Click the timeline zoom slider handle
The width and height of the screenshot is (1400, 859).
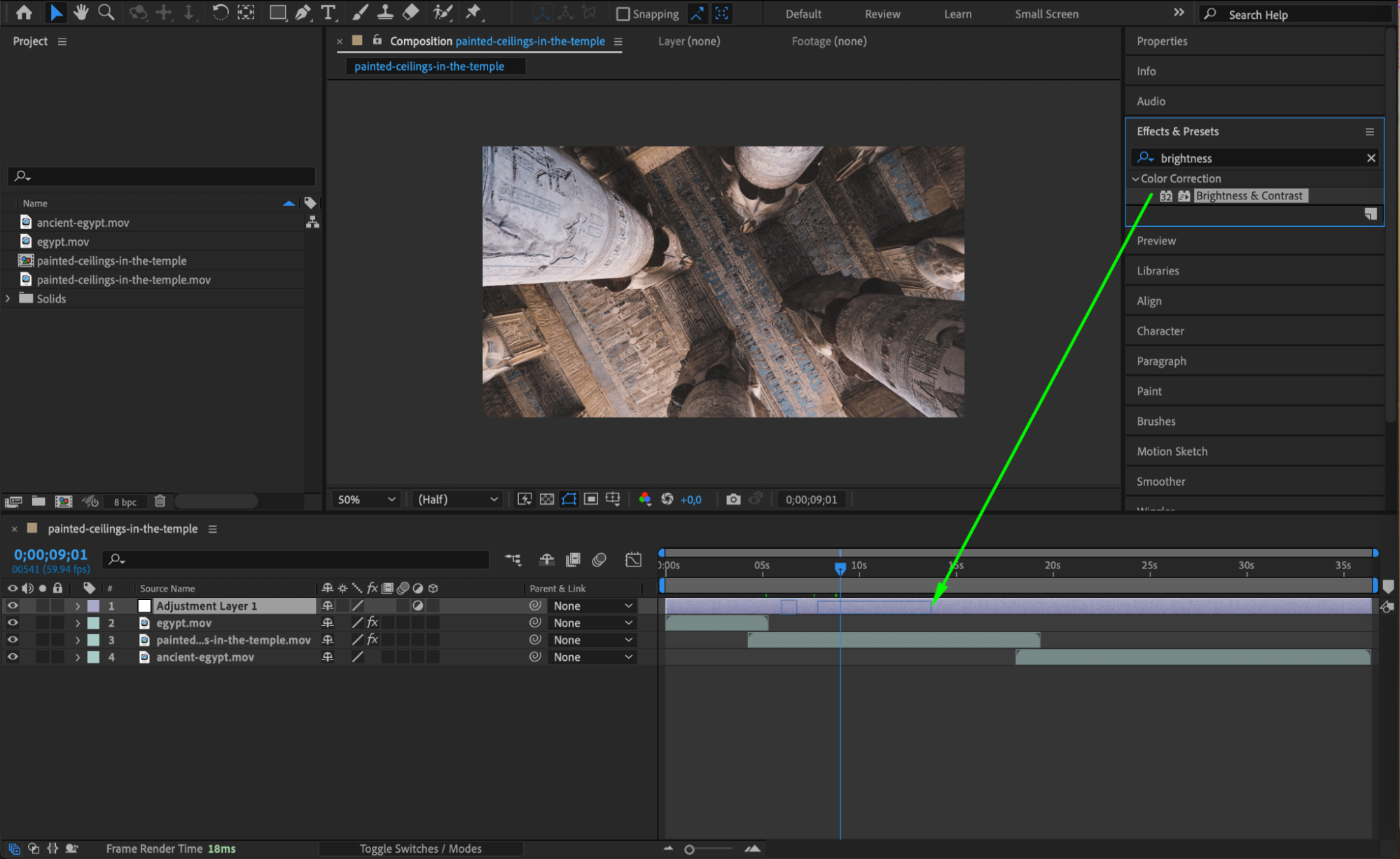(x=689, y=849)
